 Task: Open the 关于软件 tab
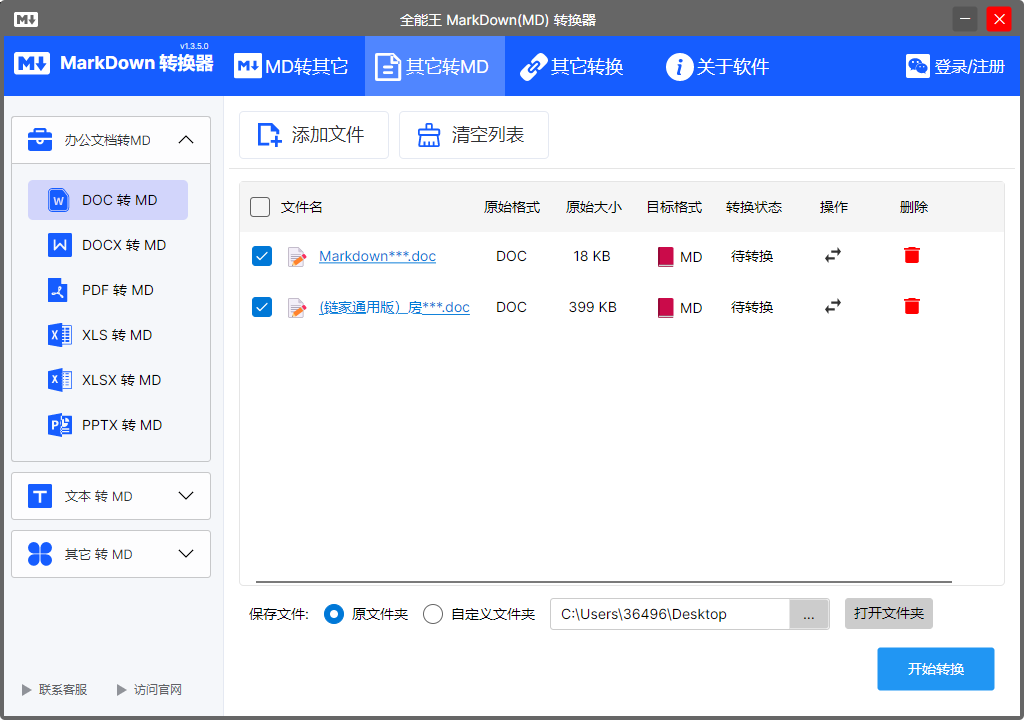[717, 66]
